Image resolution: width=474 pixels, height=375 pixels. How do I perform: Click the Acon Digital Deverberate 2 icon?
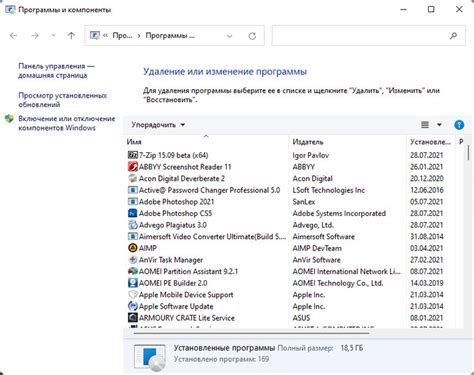(x=133, y=178)
